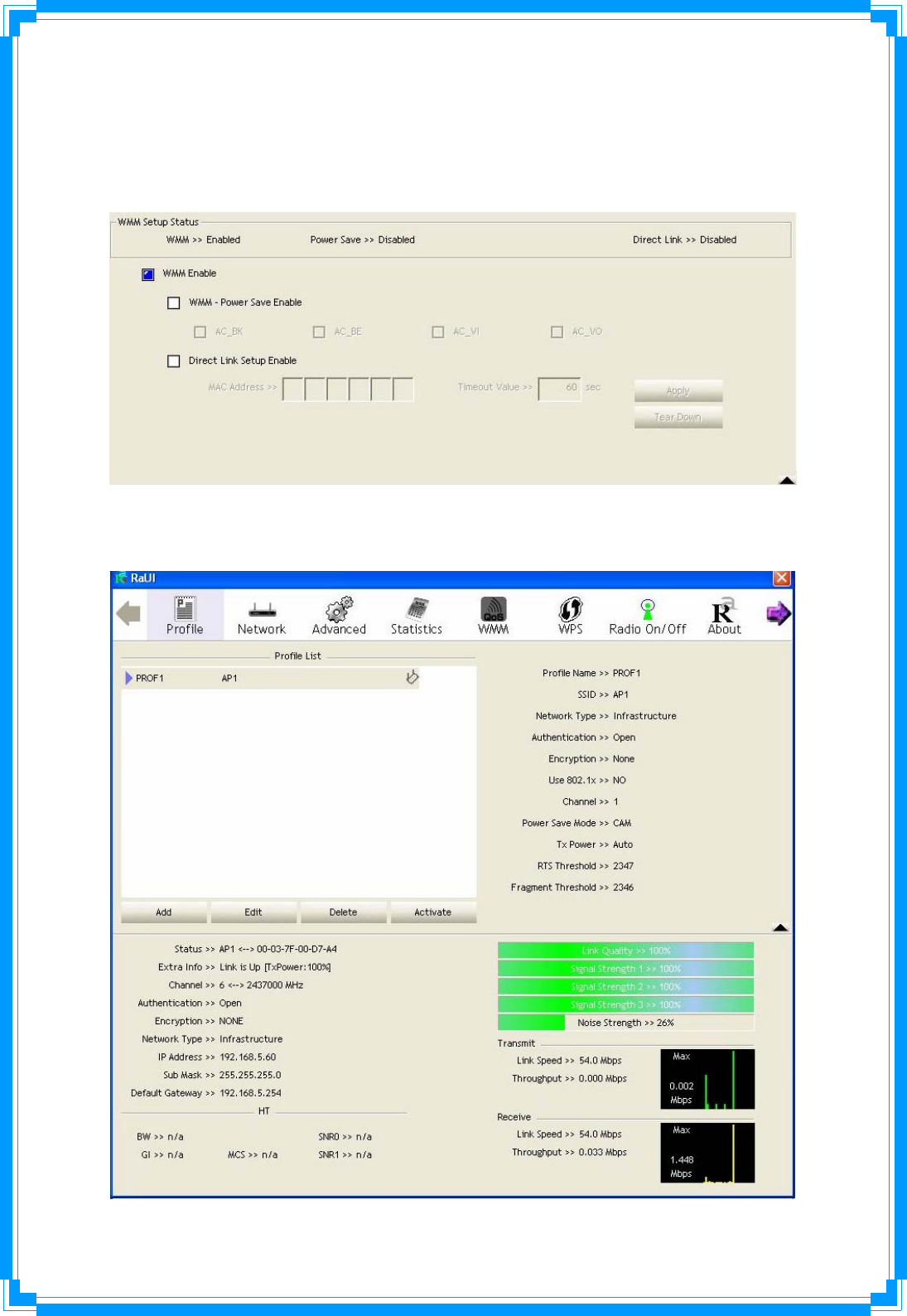Click the Edit profile button
Viewport: 907px width, 1316px height.
coord(253,912)
